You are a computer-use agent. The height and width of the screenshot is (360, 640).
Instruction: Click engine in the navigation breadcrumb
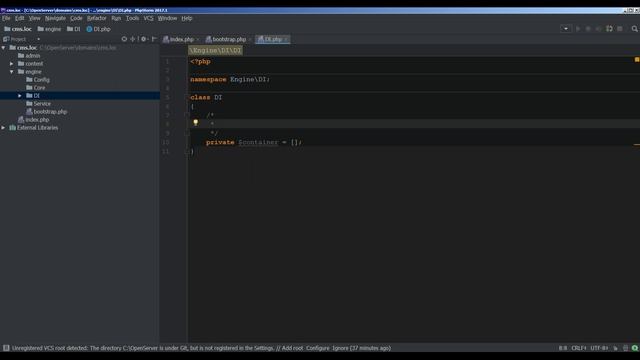click(49, 29)
